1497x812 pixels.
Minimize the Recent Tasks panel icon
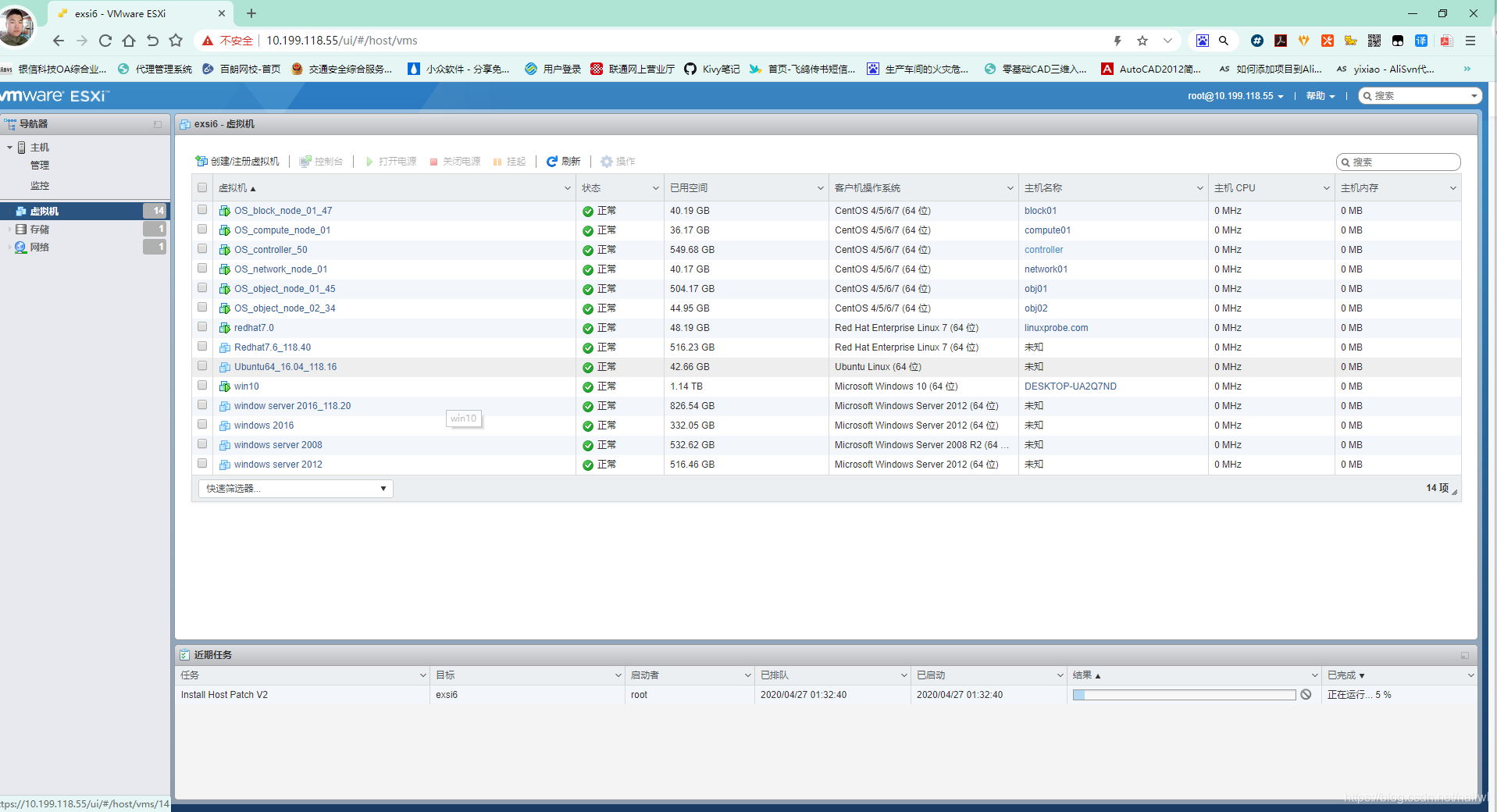tap(1464, 655)
